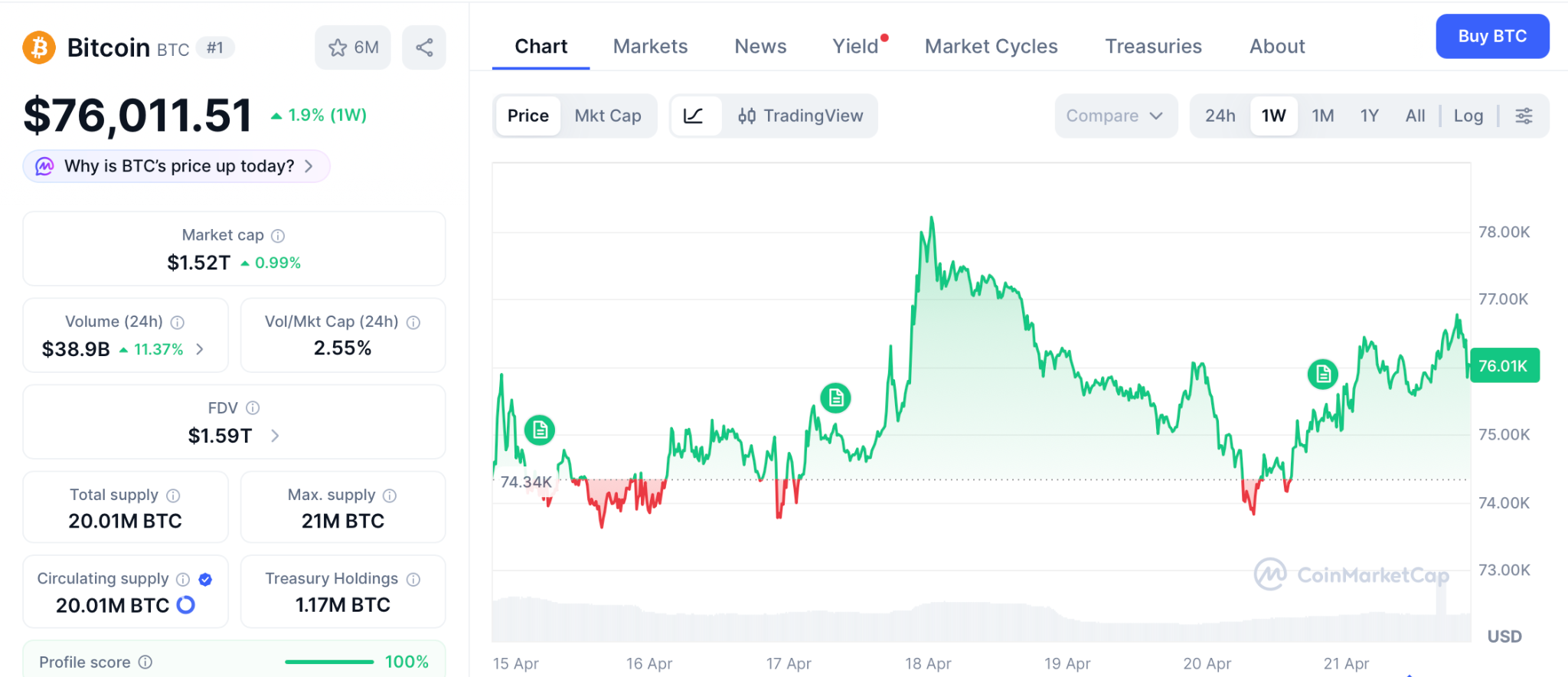
Task: Open chart settings sliders icon
Action: tap(1524, 116)
